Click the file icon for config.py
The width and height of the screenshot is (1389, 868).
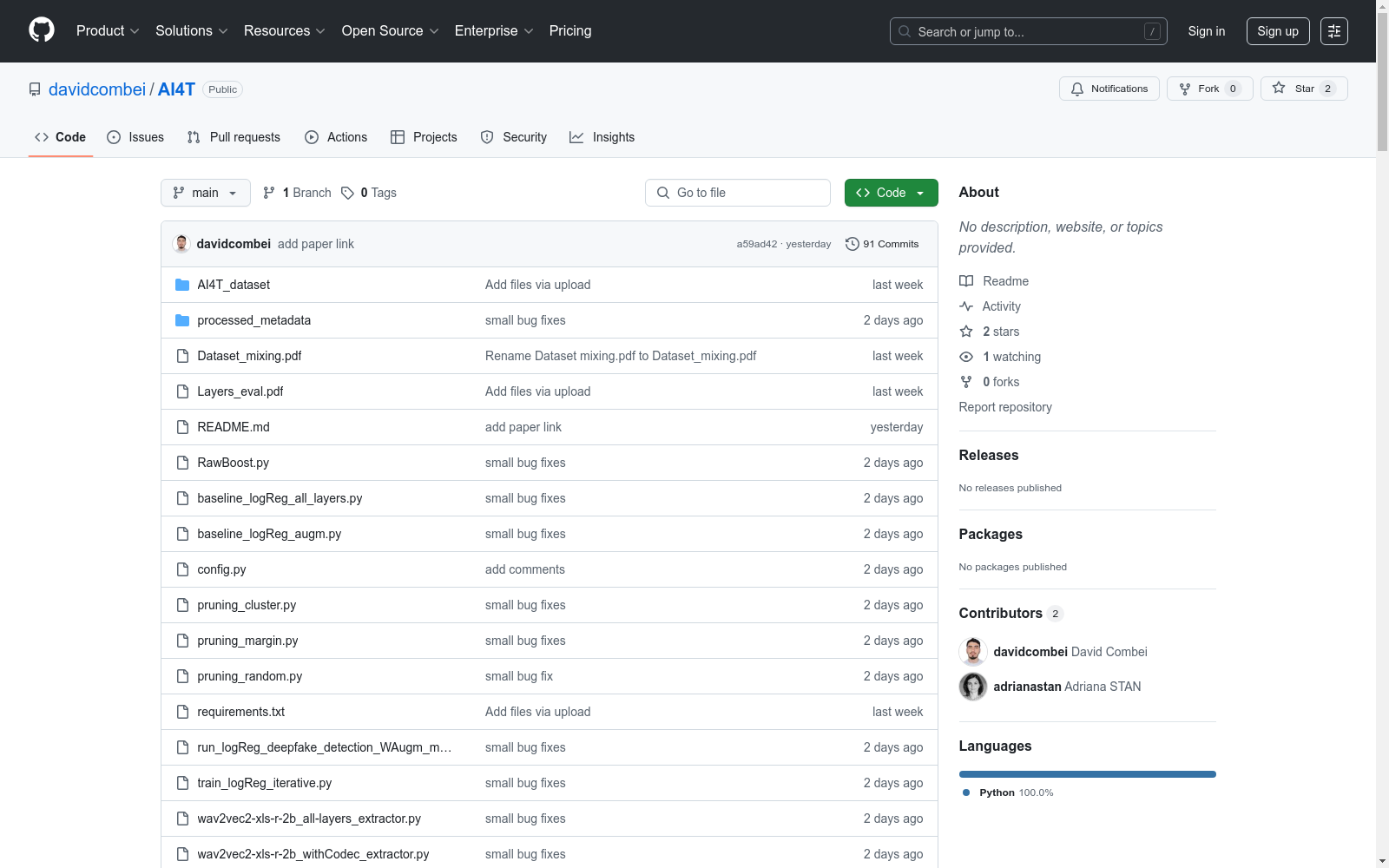[182, 569]
